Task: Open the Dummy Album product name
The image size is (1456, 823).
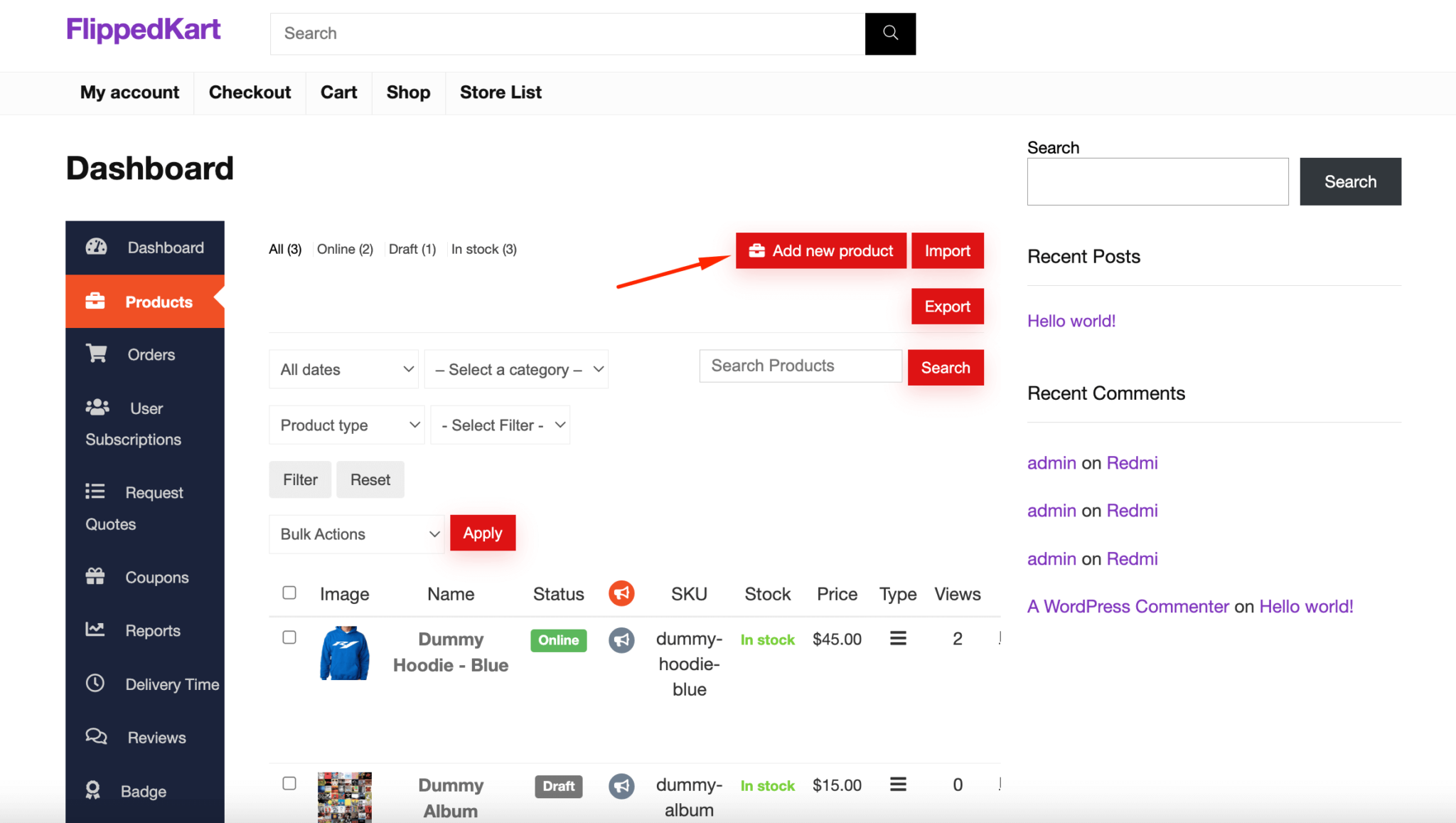Action: tap(451, 798)
